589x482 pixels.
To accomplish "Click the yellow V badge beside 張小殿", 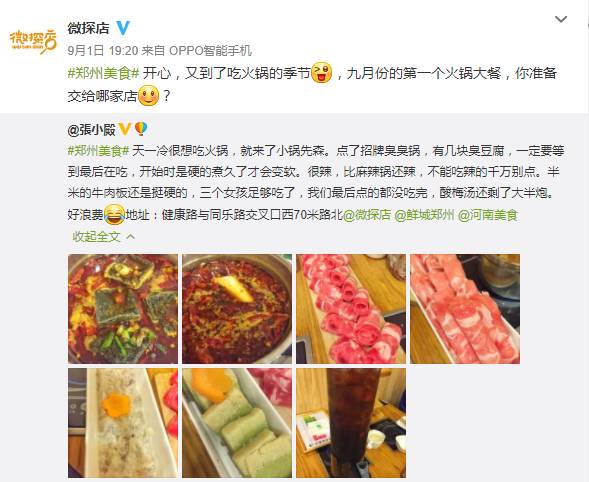I will click(124, 129).
